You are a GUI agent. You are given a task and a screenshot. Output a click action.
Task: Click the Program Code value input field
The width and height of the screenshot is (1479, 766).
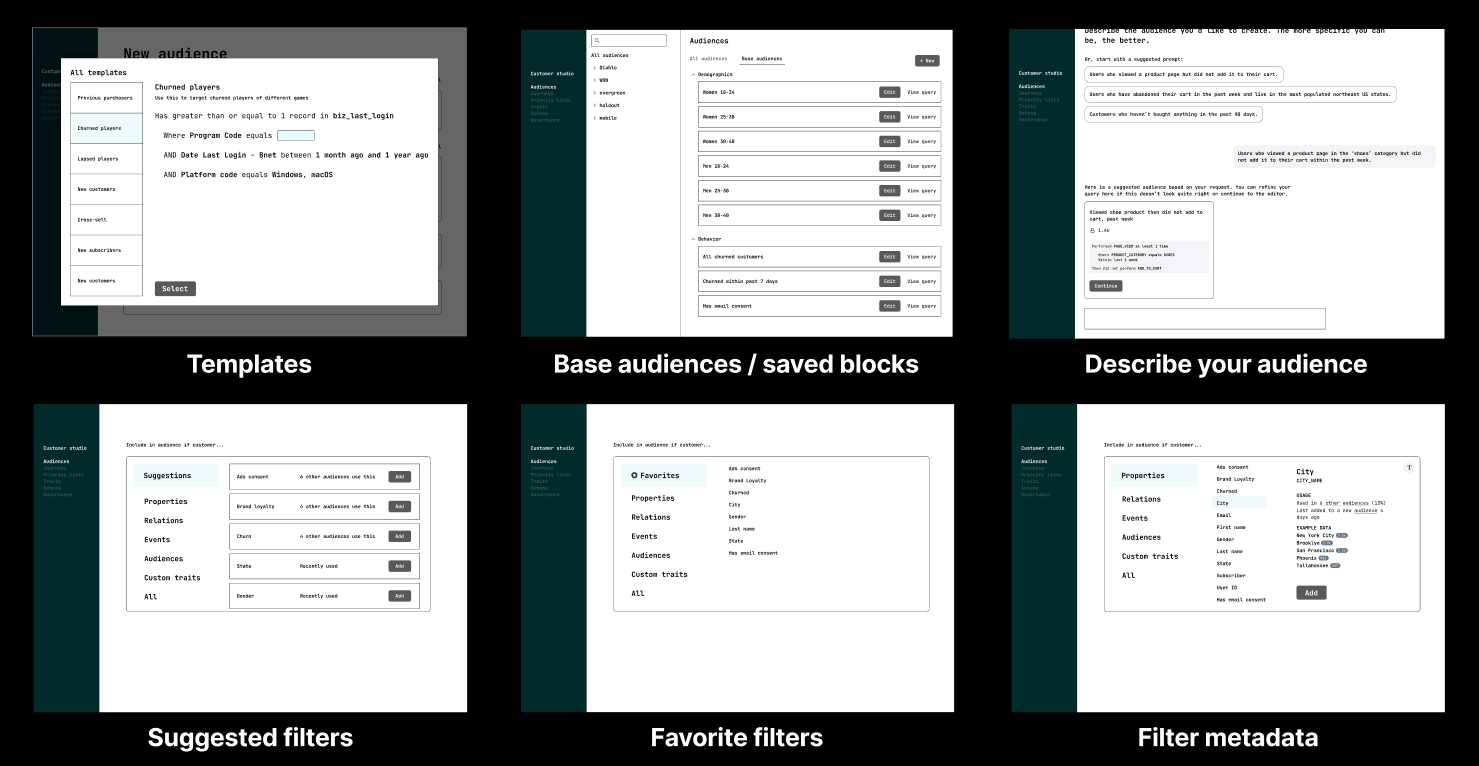pos(295,135)
